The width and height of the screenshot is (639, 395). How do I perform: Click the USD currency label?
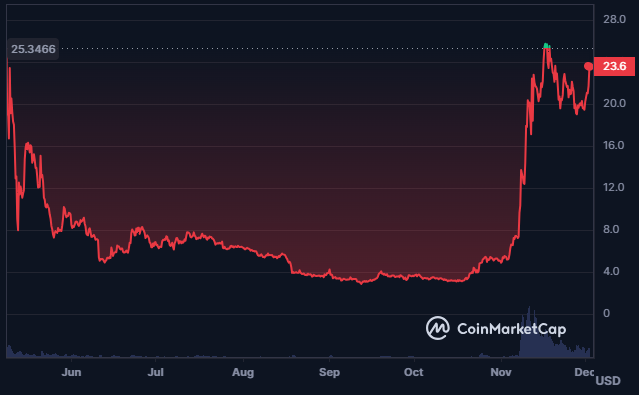coord(608,381)
